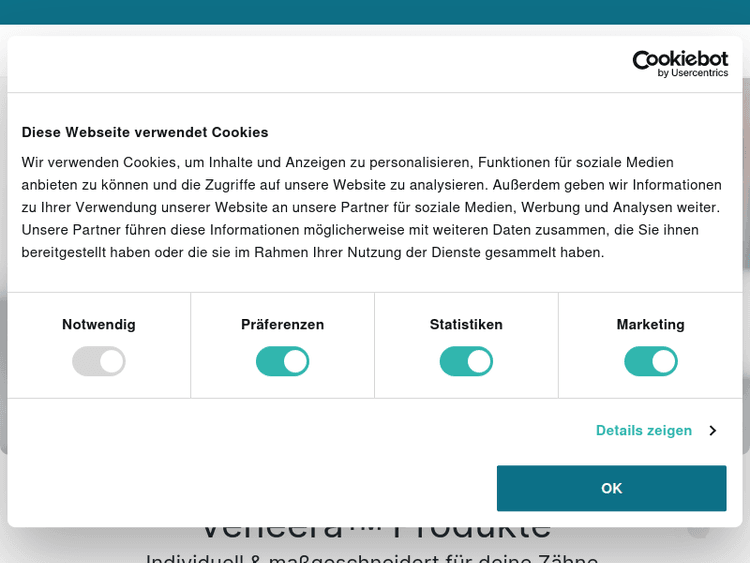Image resolution: width=750 pixels, height=563 pixels.
Task: Click the teal header bar behind the dialog
Action: pyautogui.click(x=375, y=14)
